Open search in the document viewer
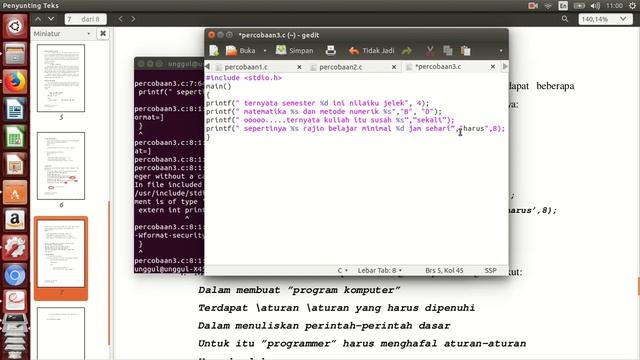The image size is (640, 360). [565, 19]
